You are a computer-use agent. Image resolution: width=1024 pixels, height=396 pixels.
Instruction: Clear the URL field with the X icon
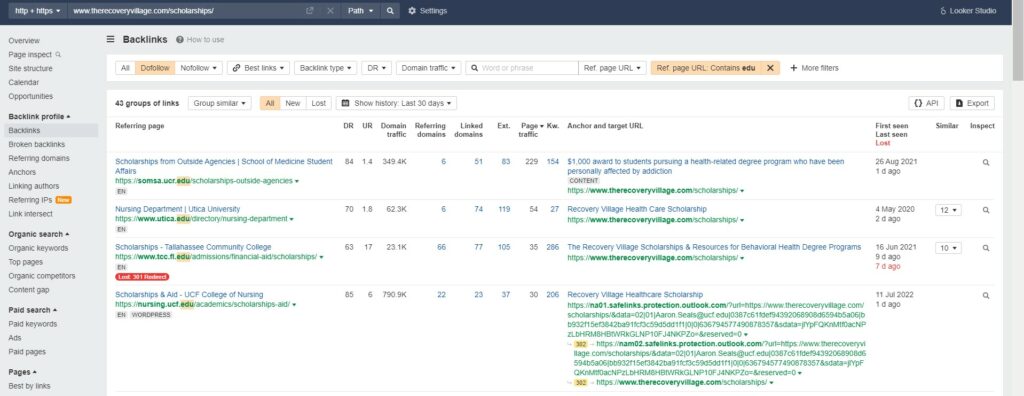(x=330, y=11)
